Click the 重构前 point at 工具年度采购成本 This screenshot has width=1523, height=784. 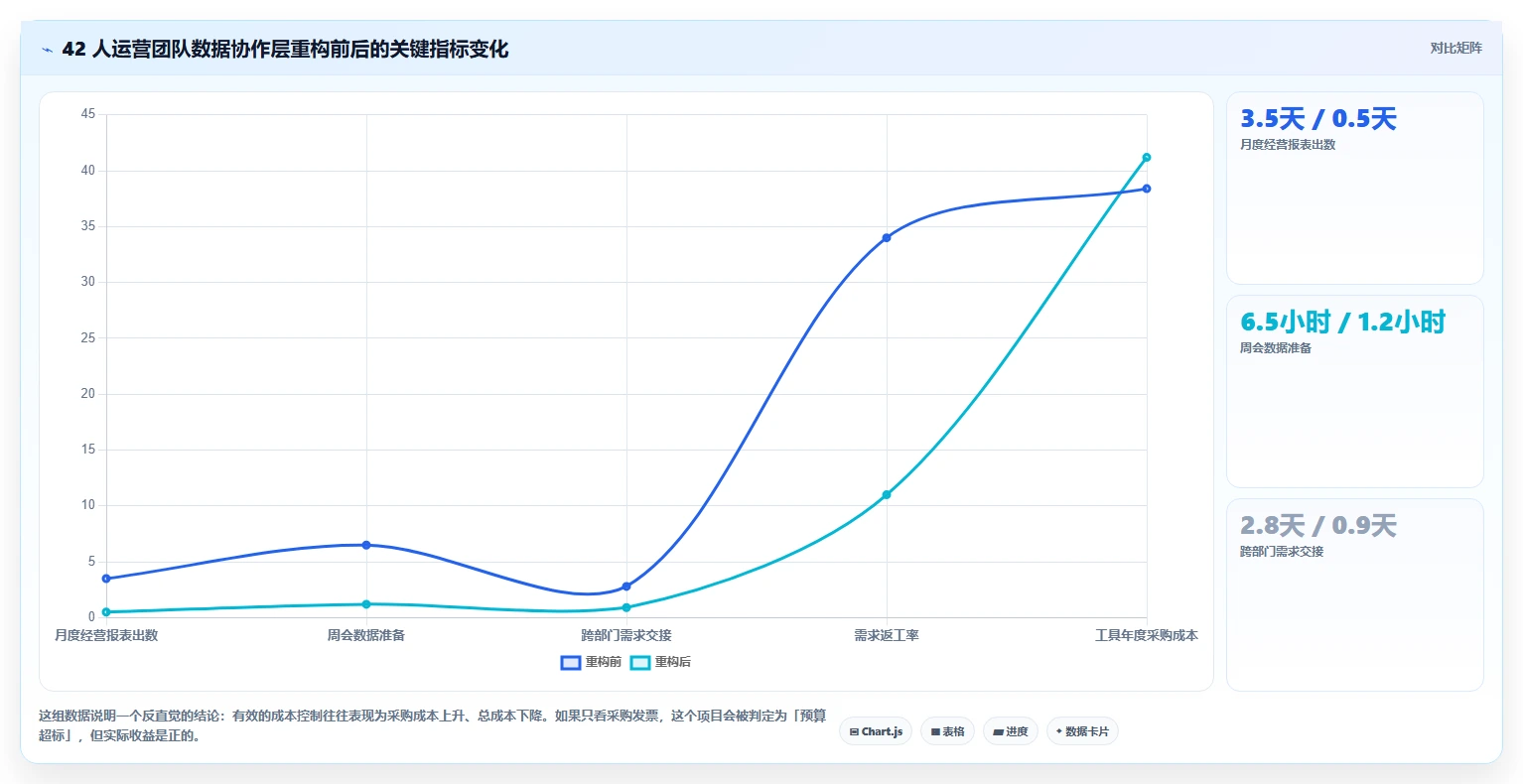1147,189
